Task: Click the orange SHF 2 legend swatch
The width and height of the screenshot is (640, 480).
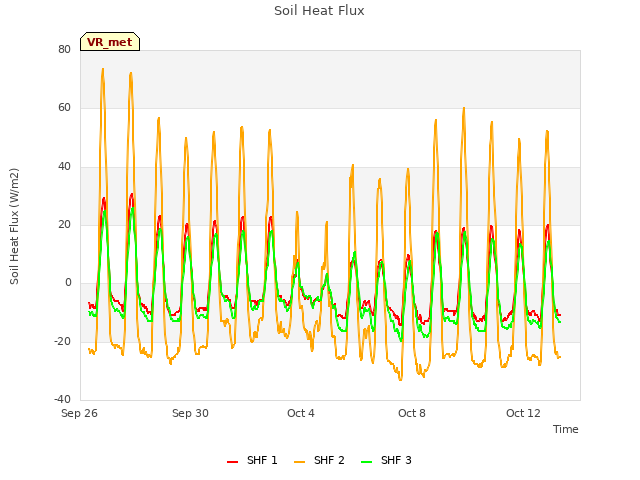Action: click(299, 462)
